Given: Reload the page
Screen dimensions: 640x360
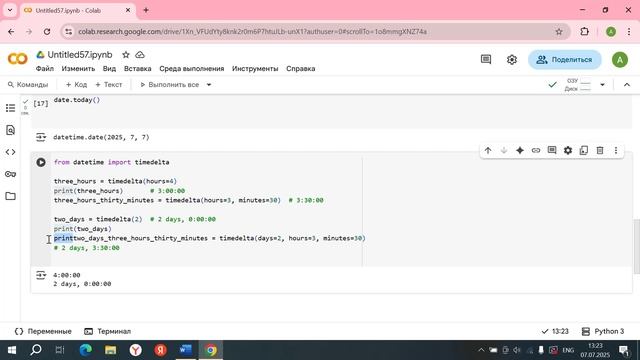Looking at the screenshot, I should pyautogui.click(x=47, y=32).
